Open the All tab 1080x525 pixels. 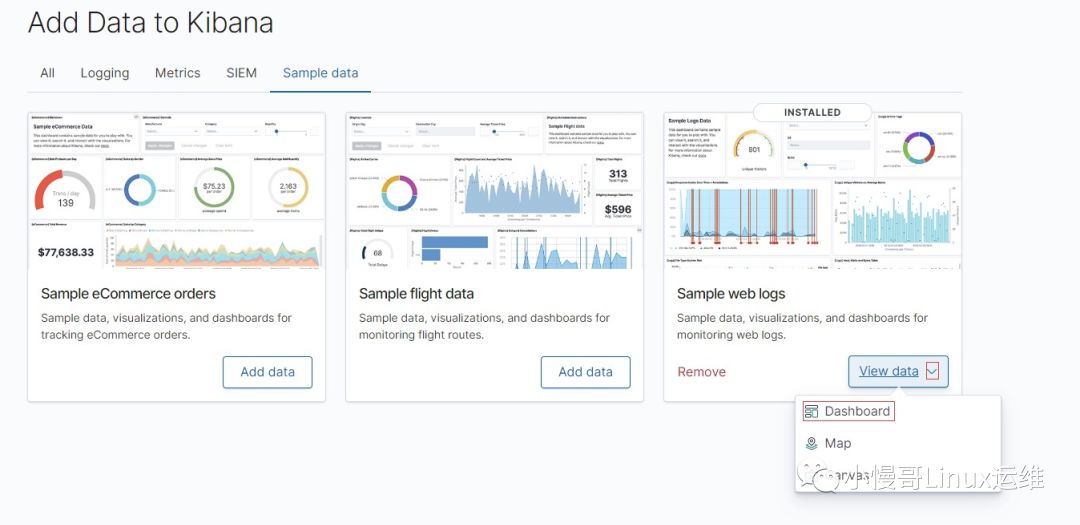pos(47,73)
